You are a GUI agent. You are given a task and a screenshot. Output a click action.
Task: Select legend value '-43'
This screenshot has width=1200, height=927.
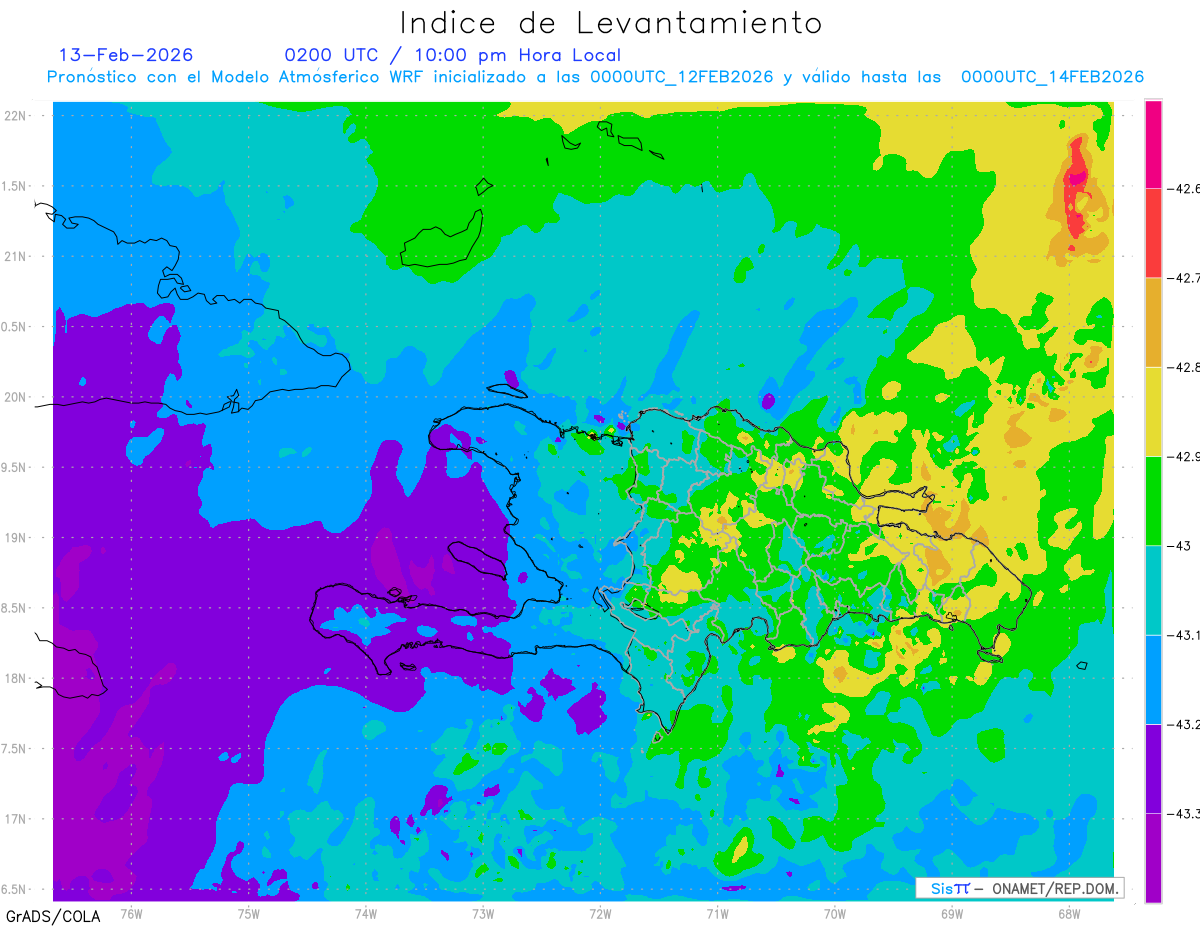1180,546
